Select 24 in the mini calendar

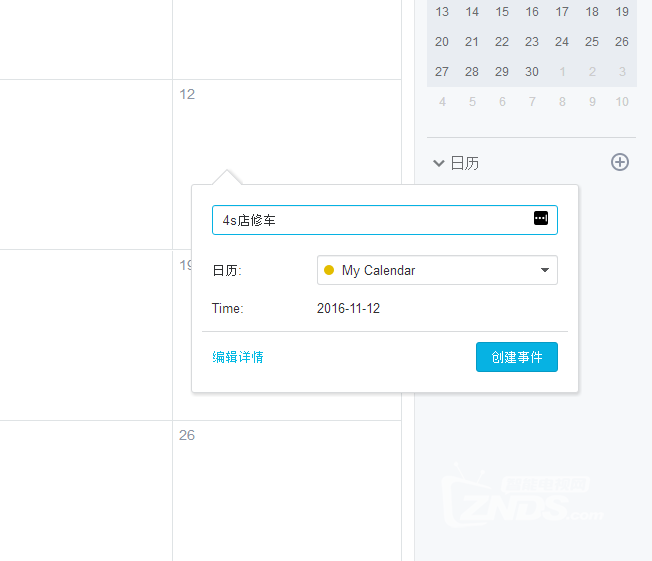pyautogui.click(x=562, y=42)
